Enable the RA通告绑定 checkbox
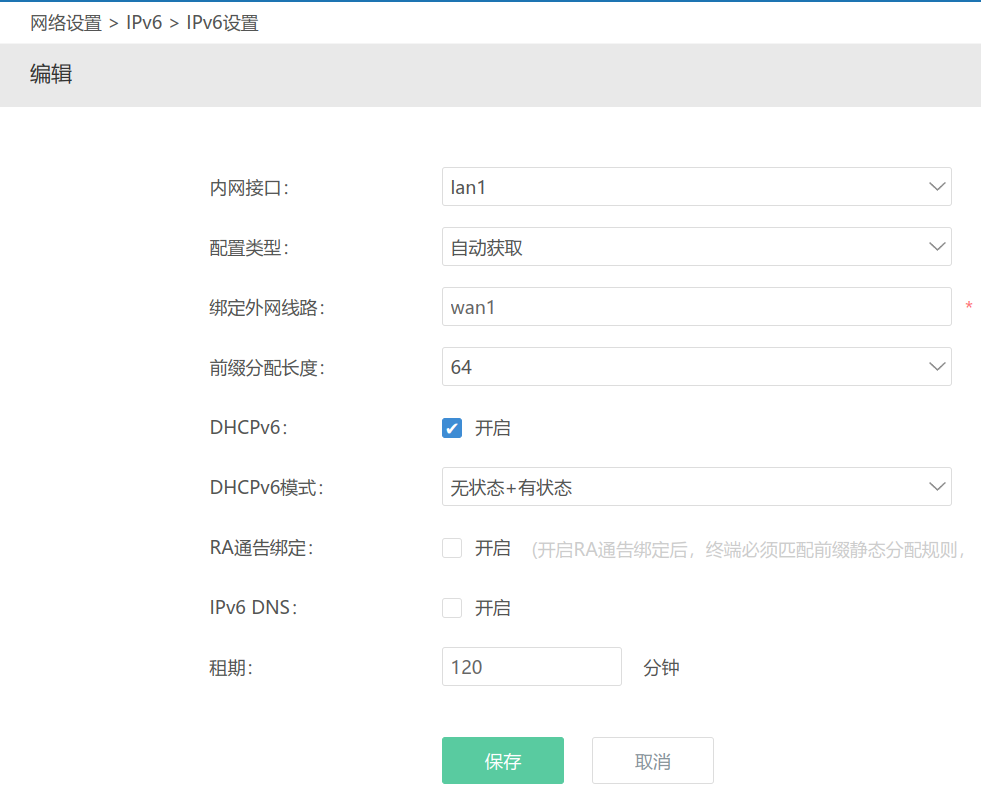The width and height of the screenshot is (981, 808). (x=452, y=548)
